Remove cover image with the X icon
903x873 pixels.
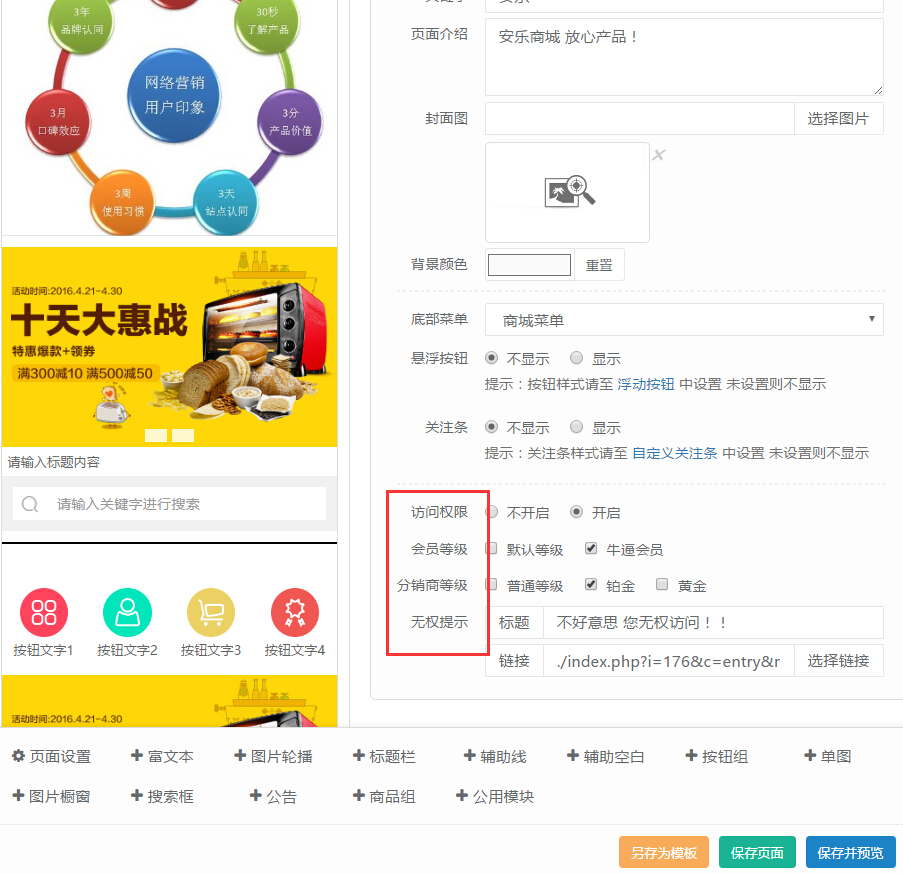[x=659, y=155]
